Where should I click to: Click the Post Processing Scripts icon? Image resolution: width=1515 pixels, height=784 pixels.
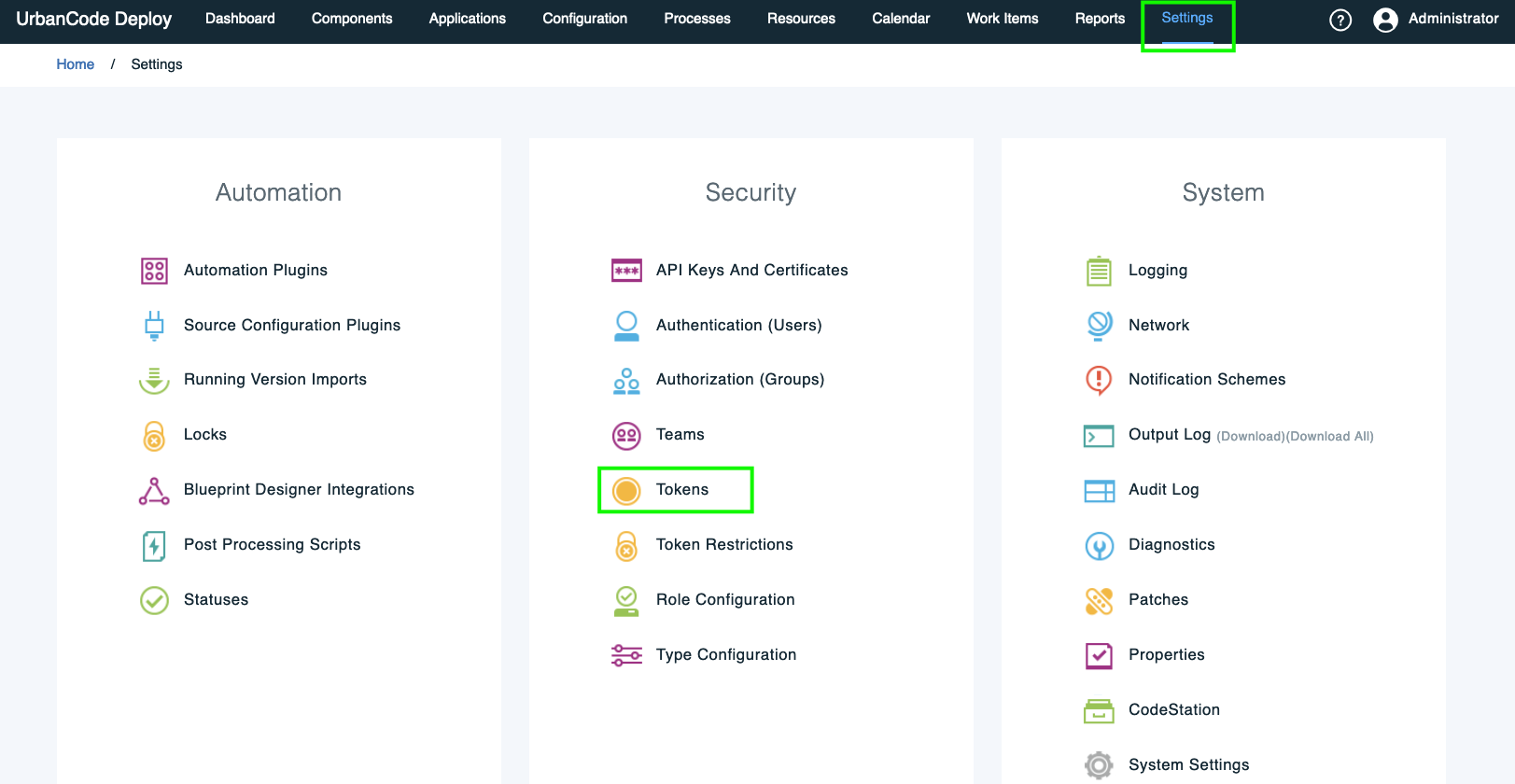tap(154, 545)
